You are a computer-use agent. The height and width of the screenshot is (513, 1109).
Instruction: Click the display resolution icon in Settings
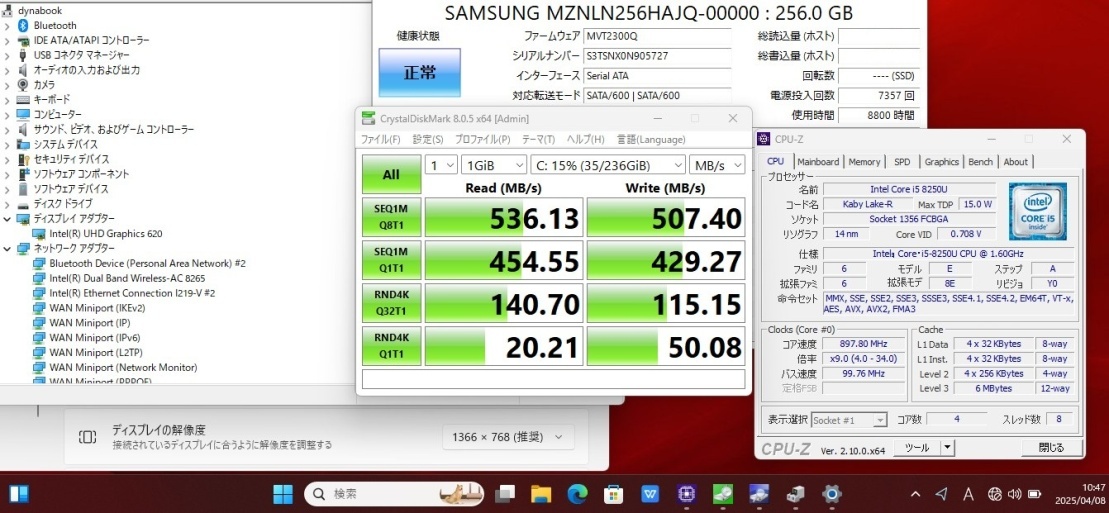tap(88, 437)
